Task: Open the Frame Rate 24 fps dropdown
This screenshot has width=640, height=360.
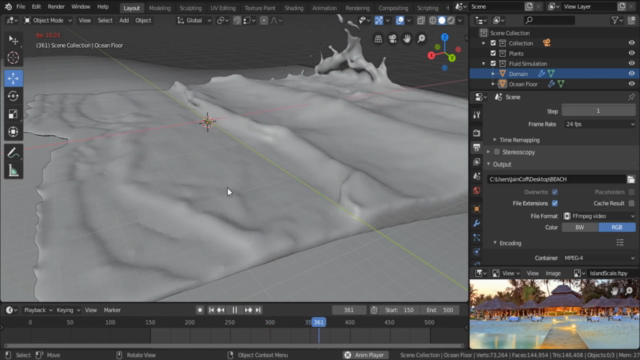Action: [x=599, y=124]
